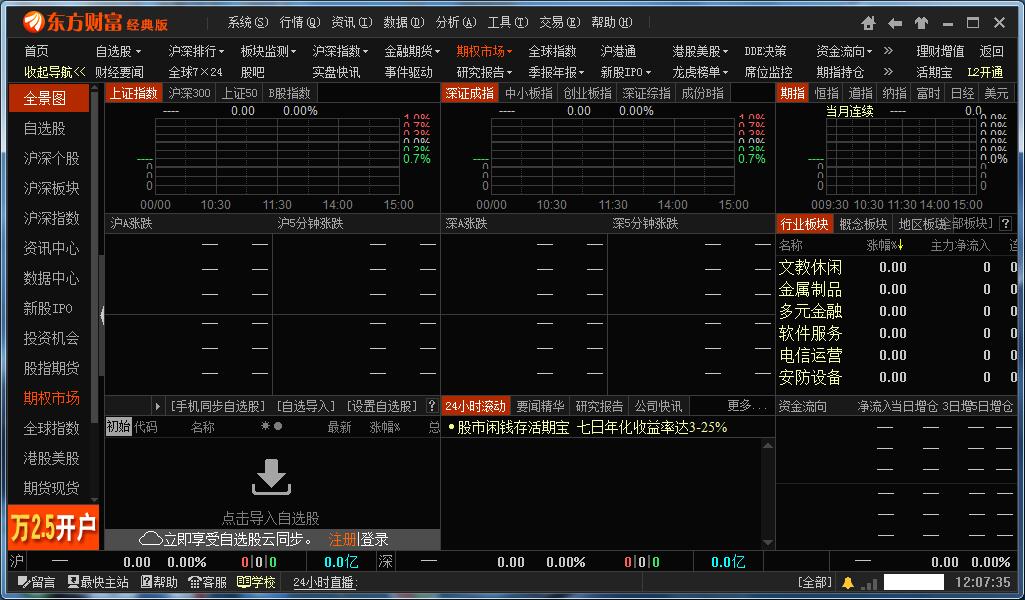
Task: Click the news panel scrollbar down arrow
Action: tap(768, 542)
